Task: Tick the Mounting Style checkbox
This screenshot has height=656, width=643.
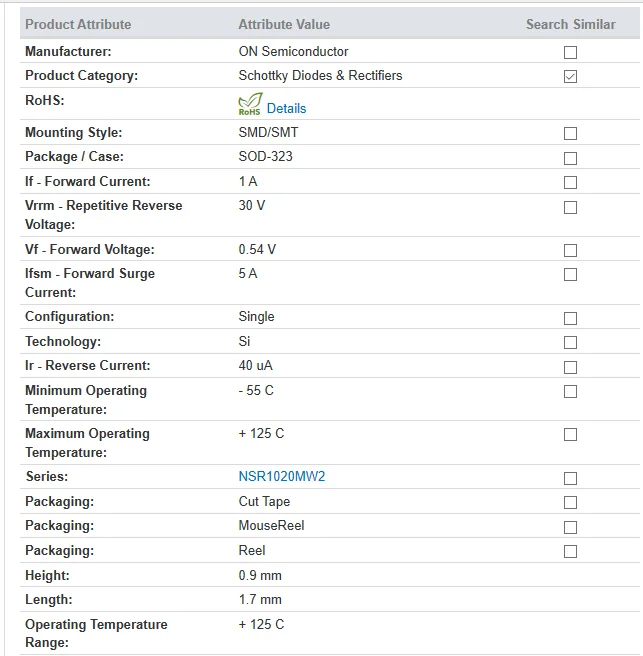Action: click(570, 133)
